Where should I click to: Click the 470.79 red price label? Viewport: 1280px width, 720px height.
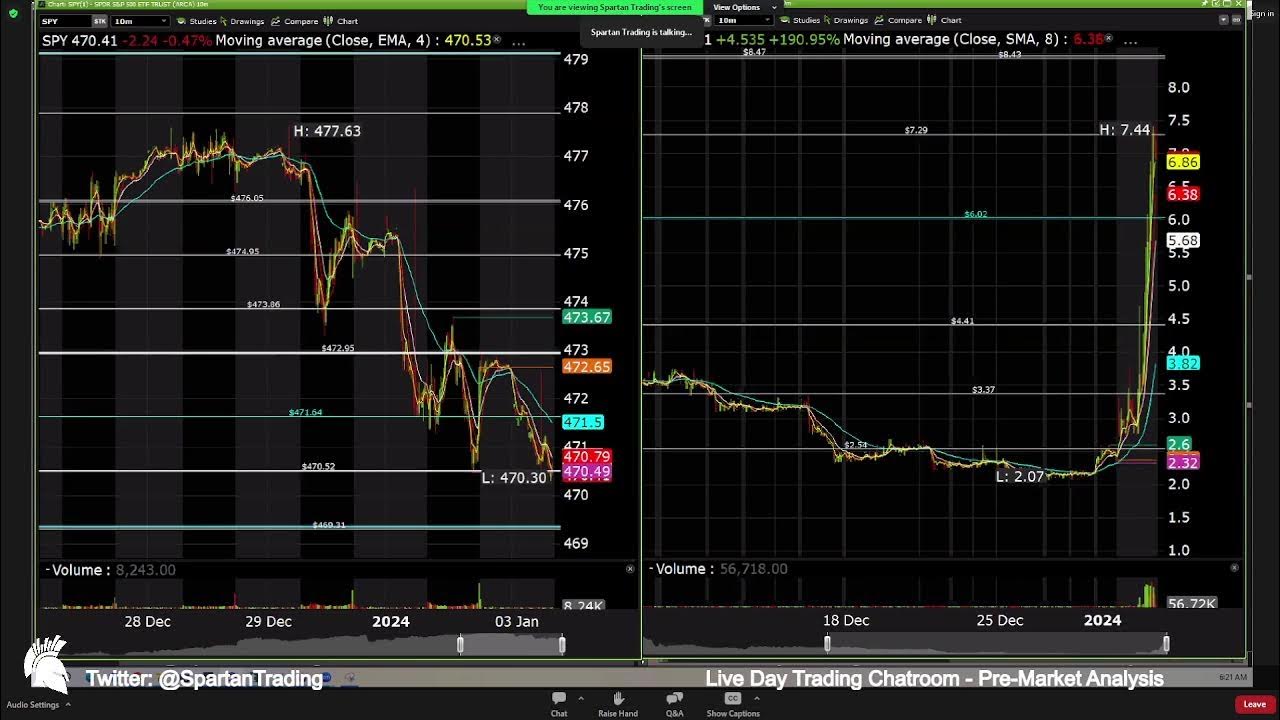(587, 457)
